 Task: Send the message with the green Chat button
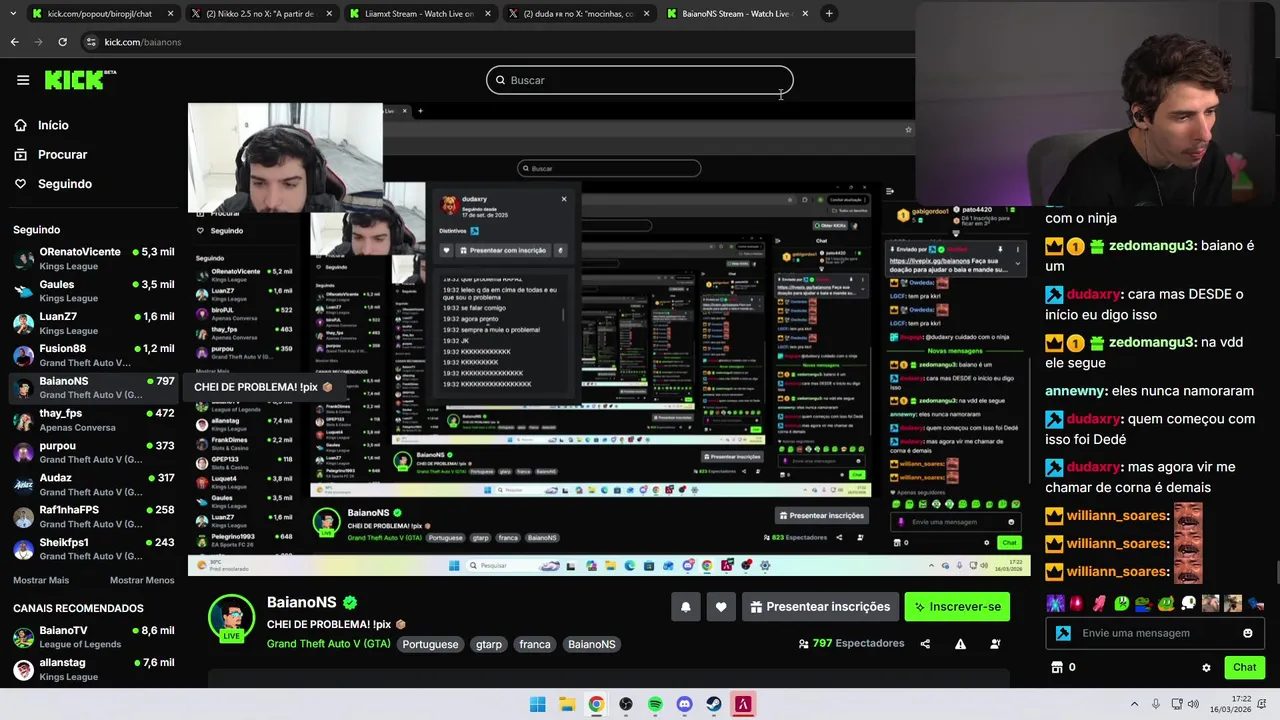coord(1244,667)
